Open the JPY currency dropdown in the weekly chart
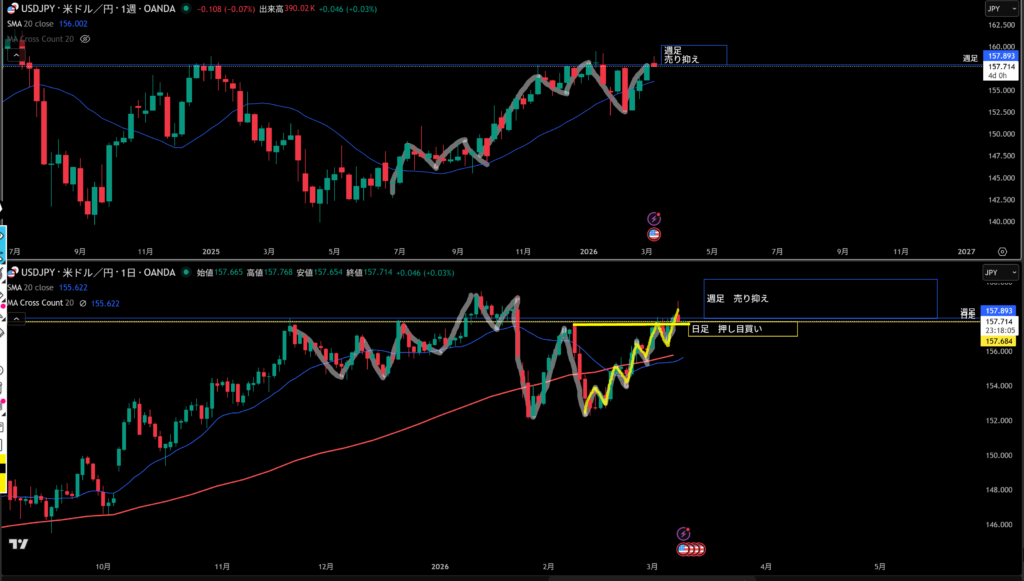This screenshot has height=581, width=1024. click(x=994, y=8)
